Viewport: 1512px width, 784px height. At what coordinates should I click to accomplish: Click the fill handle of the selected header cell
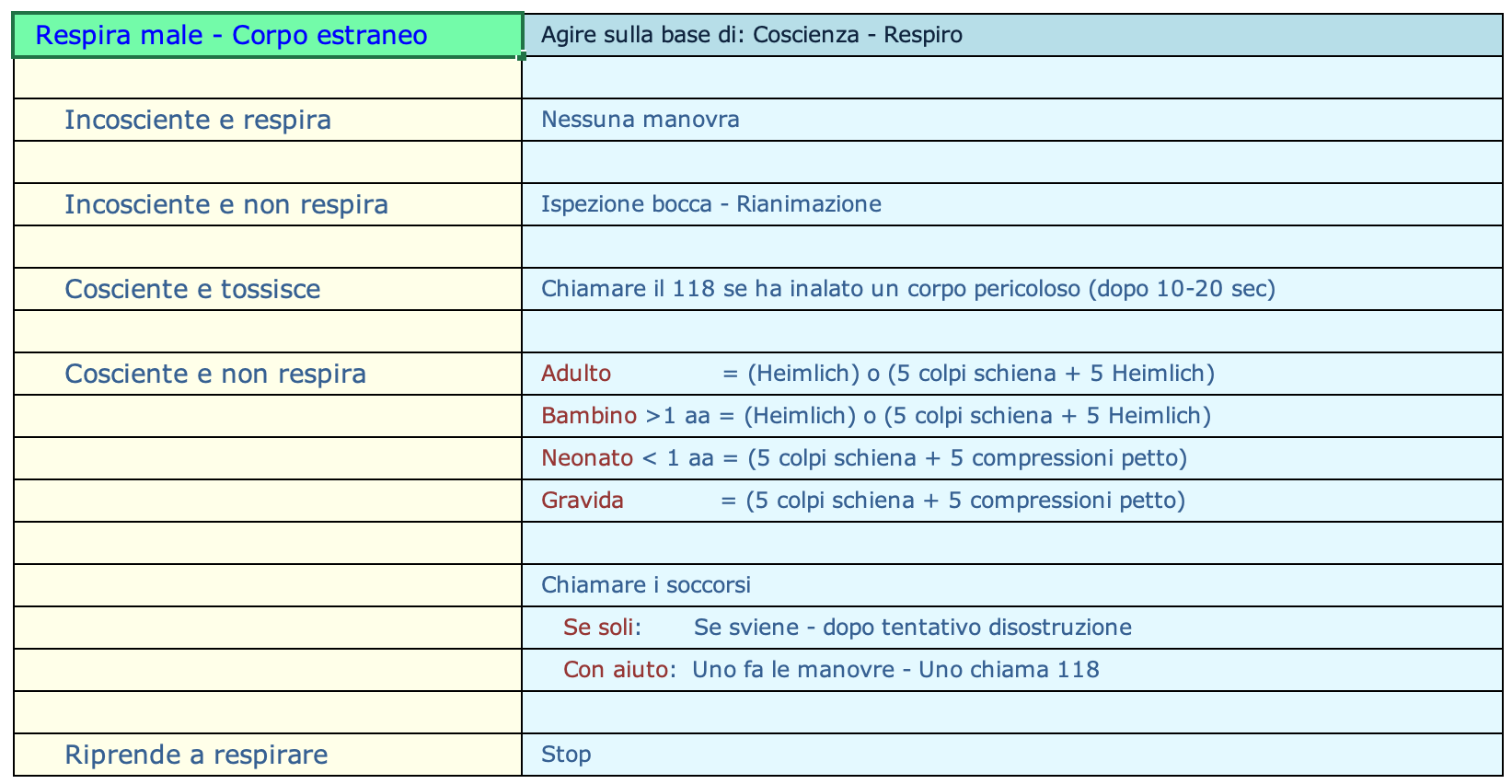coord(522,56)
